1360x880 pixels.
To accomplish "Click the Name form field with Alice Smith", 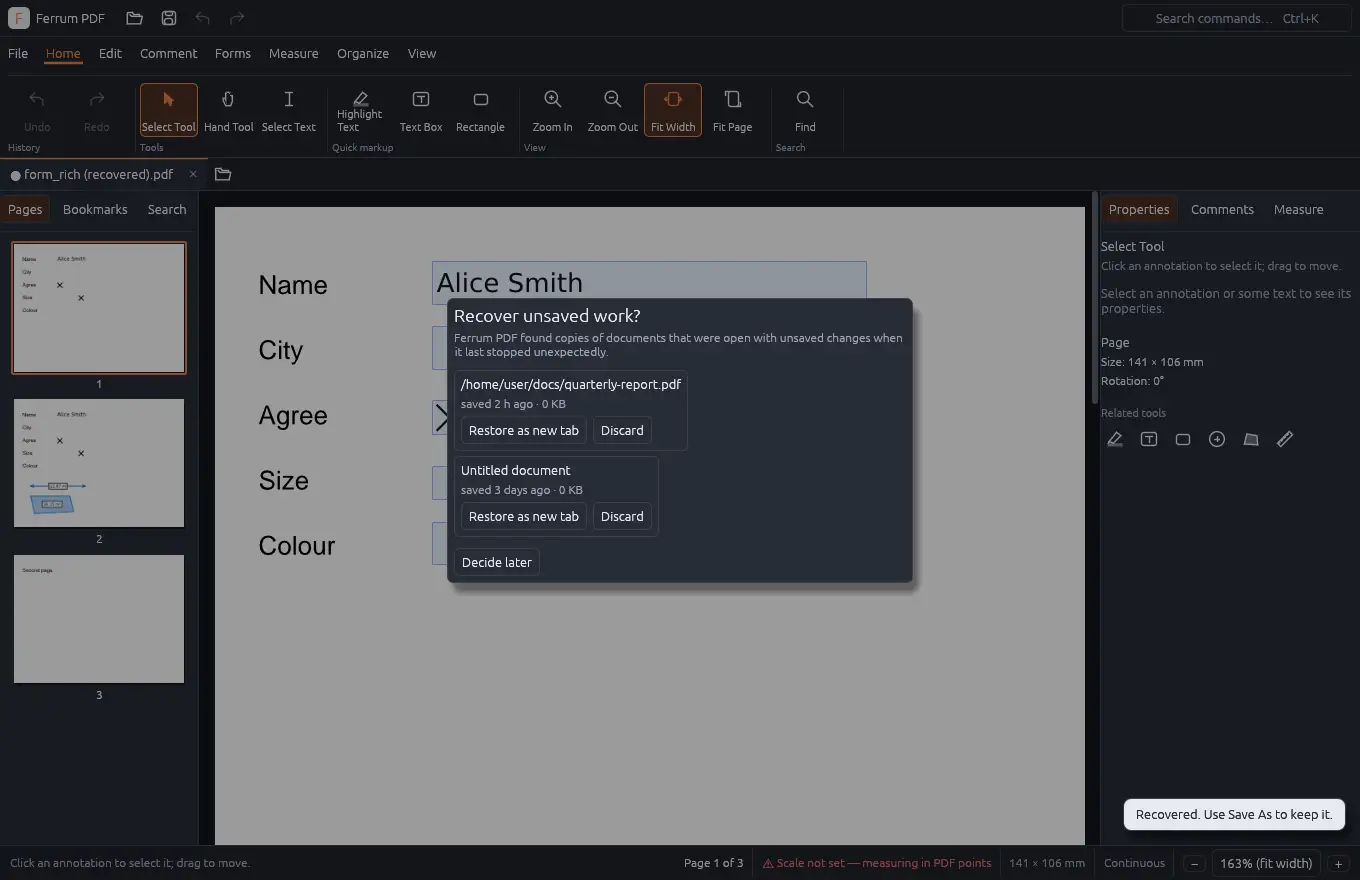I will (x=649, y=282).
